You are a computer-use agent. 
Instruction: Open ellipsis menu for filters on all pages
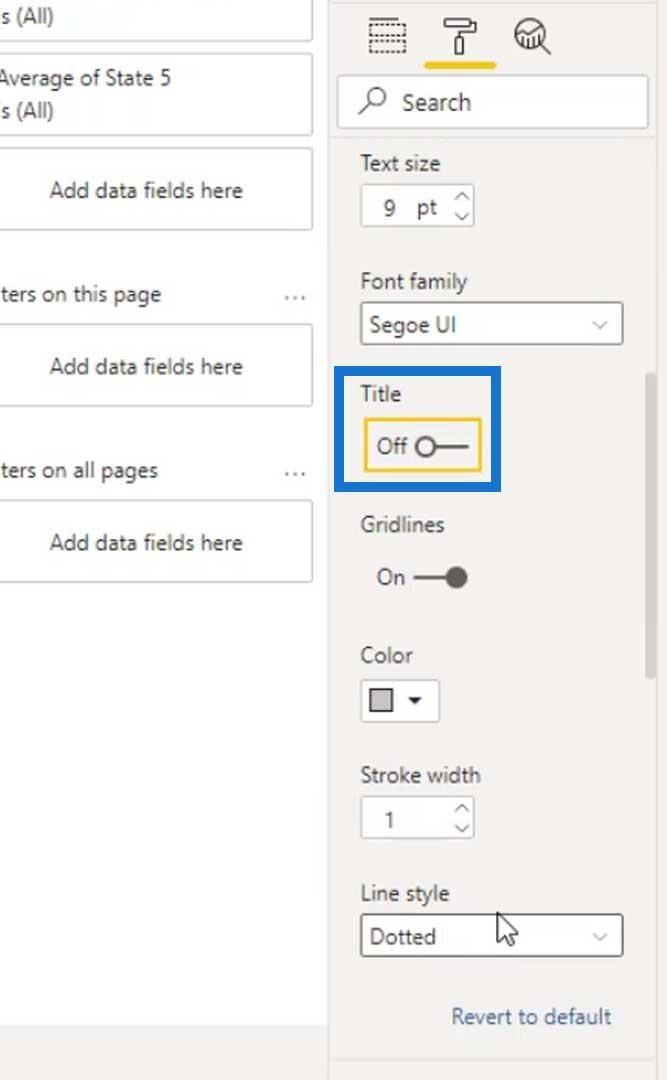click(295, 474)
